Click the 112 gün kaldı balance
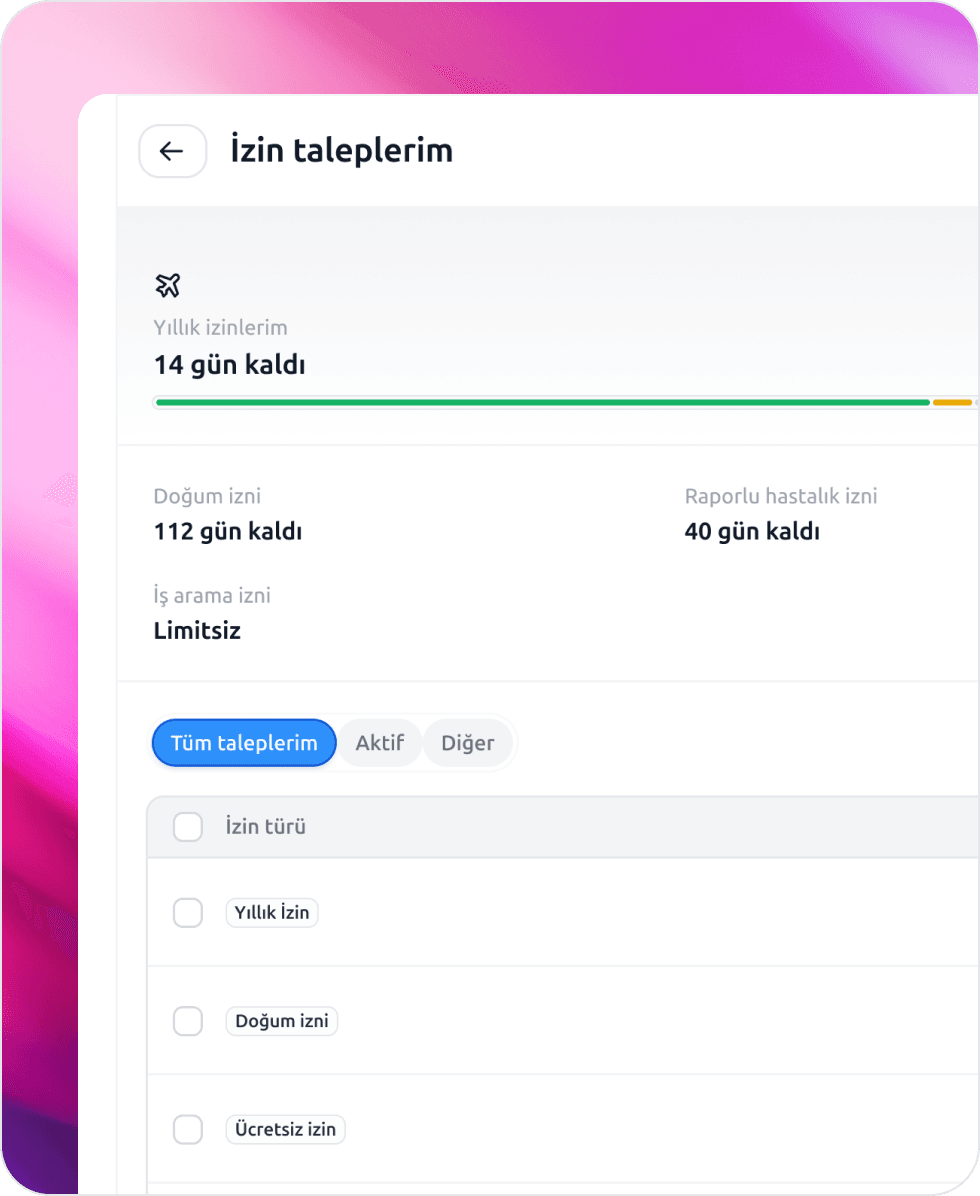 tap(228, 531)
